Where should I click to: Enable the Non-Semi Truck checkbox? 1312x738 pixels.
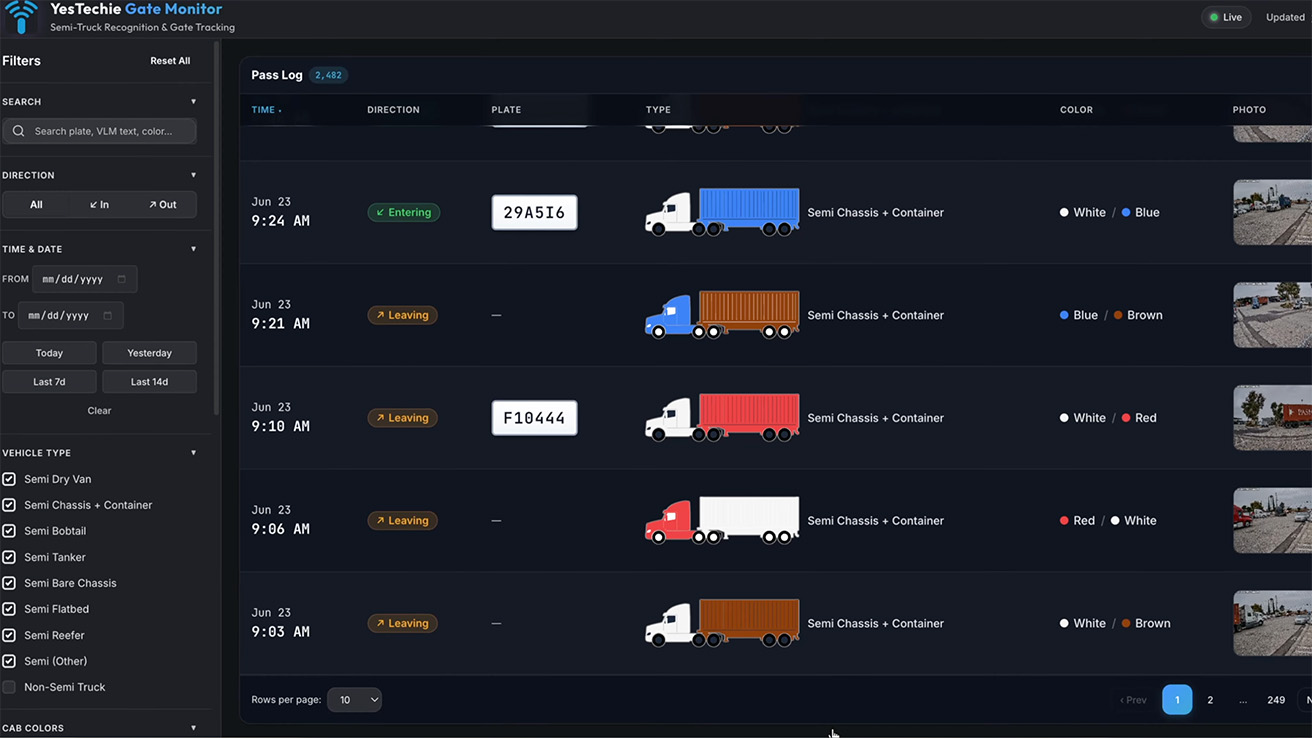coord(9,687)
